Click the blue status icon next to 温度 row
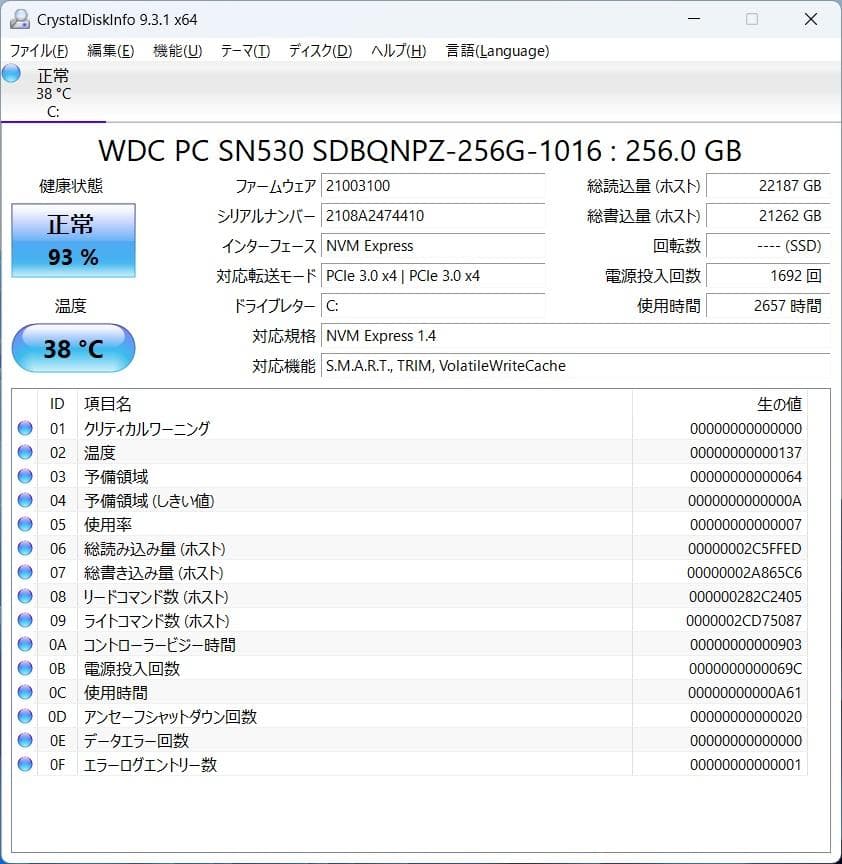This screenshot has height=864, width=842. tap(25, 452)
